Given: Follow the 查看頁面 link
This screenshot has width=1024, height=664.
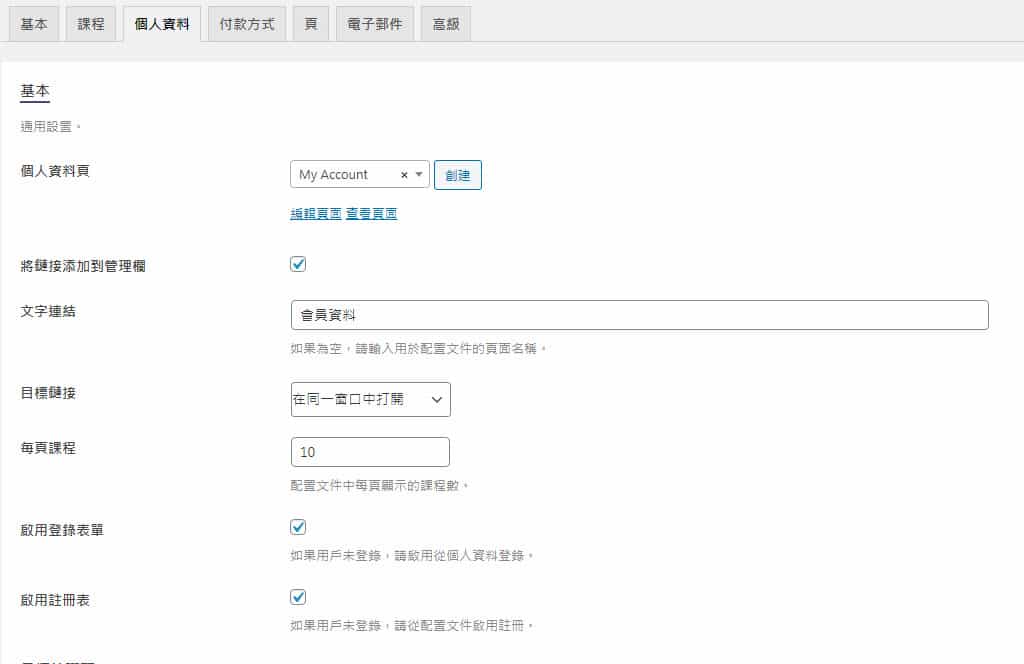Looking at the screenshot, I should tap(372, 214).
